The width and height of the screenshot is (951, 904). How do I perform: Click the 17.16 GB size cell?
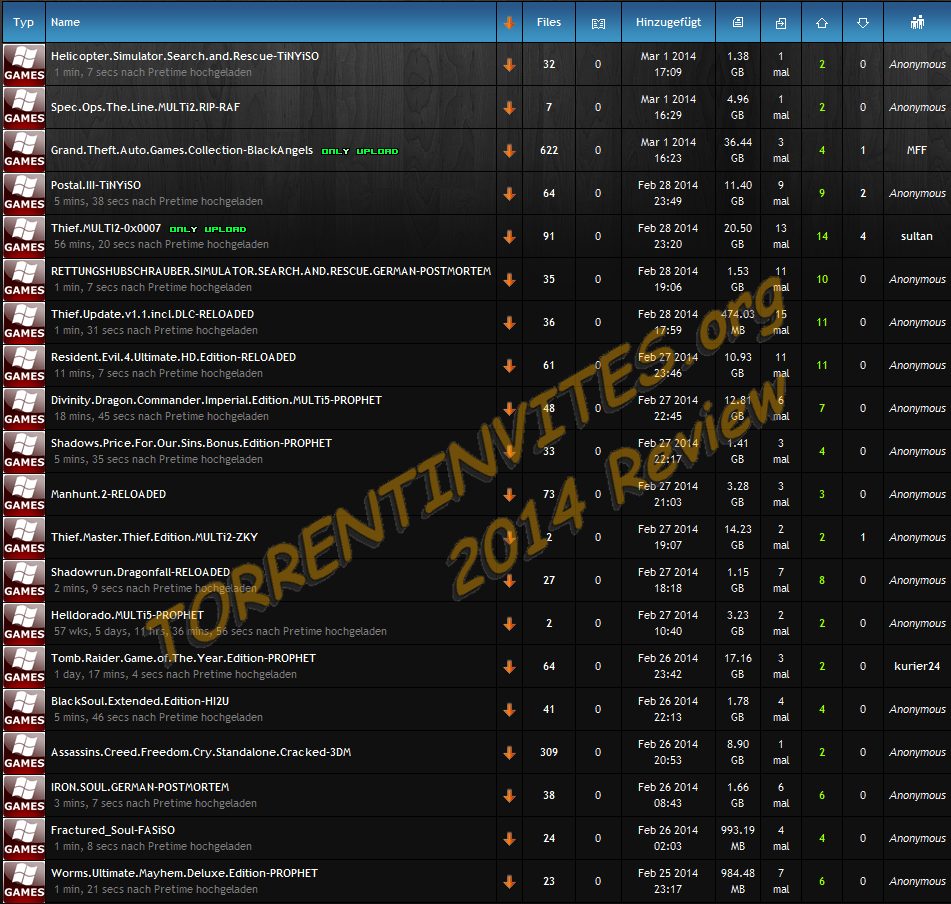(738, 666)
